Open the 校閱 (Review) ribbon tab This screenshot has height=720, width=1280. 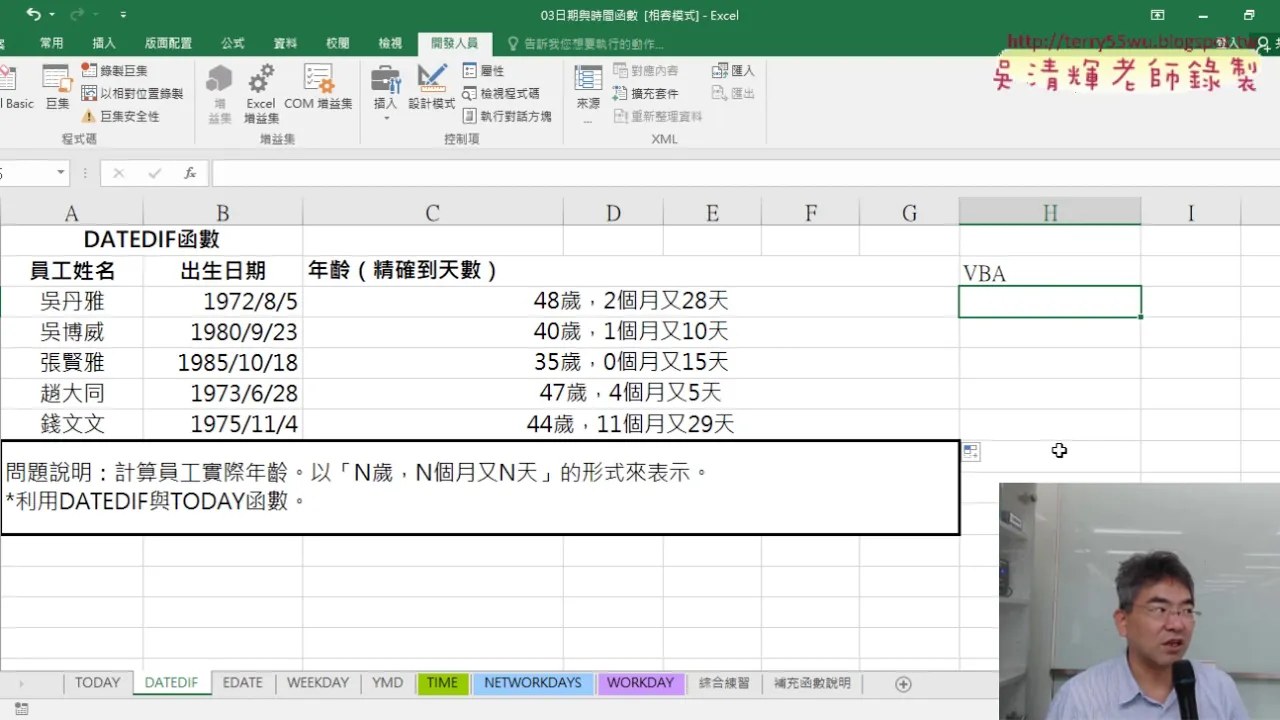click(x=338, y=43)
